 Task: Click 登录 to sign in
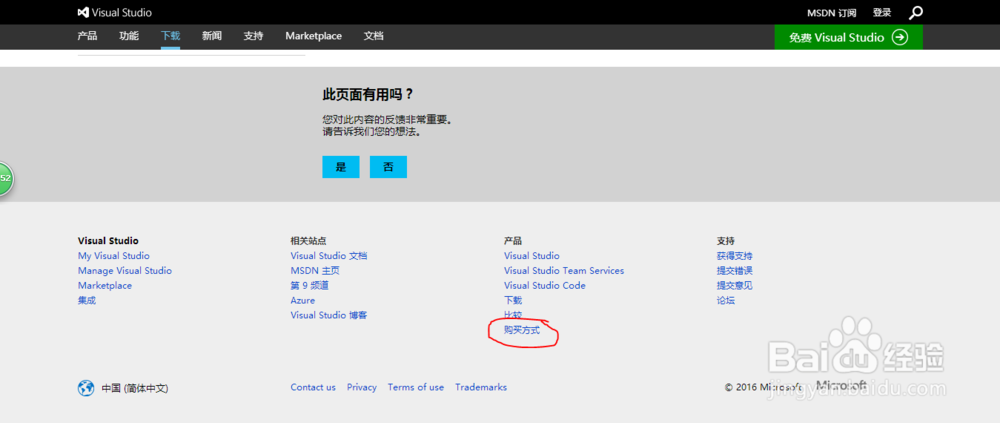tap(882, 13)
